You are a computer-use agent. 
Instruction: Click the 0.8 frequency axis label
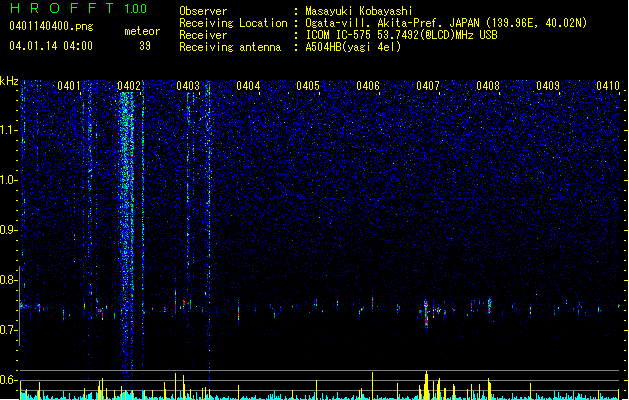click(x=9, y=280)
